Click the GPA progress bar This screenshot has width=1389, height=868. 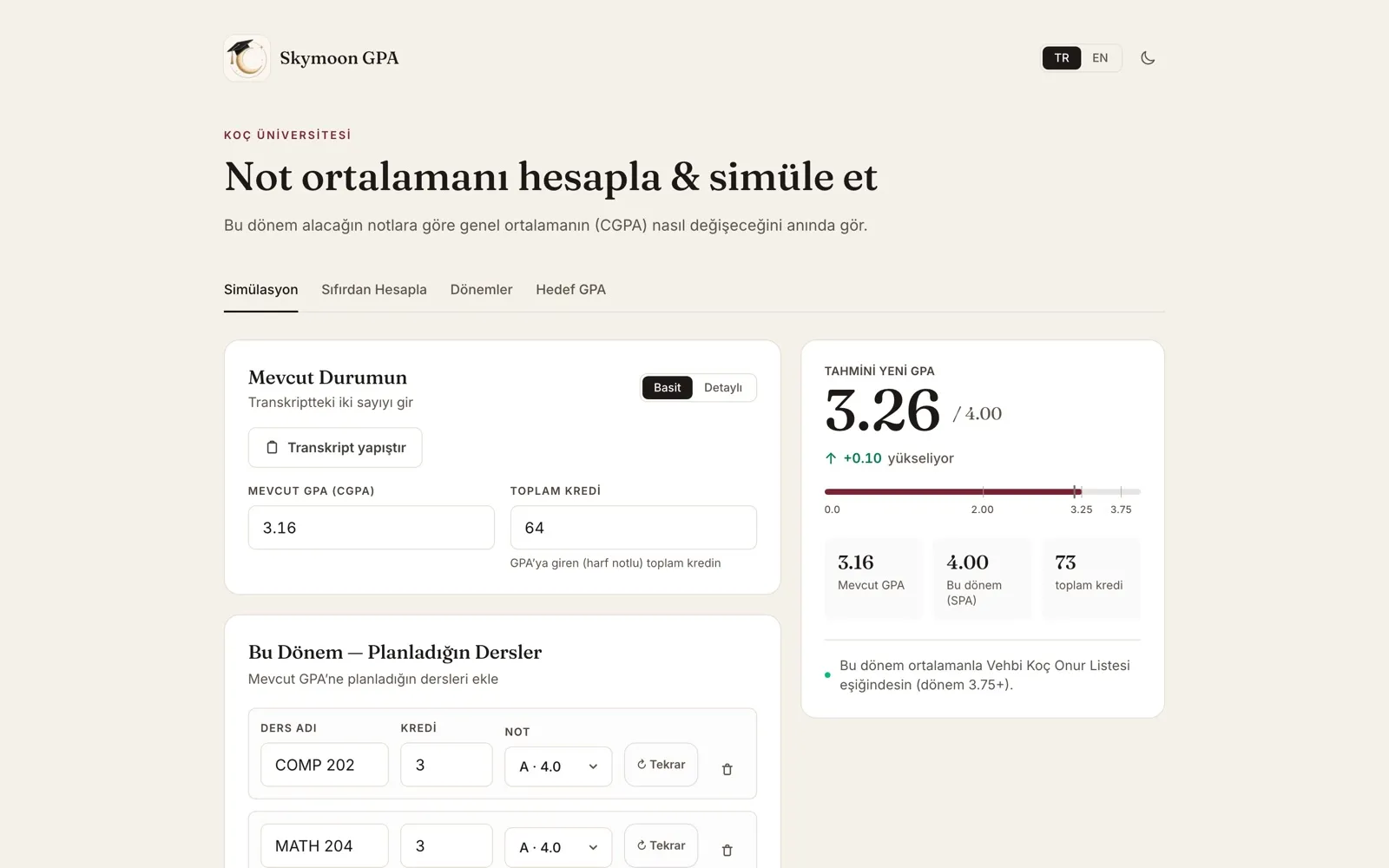pos(982,491)
